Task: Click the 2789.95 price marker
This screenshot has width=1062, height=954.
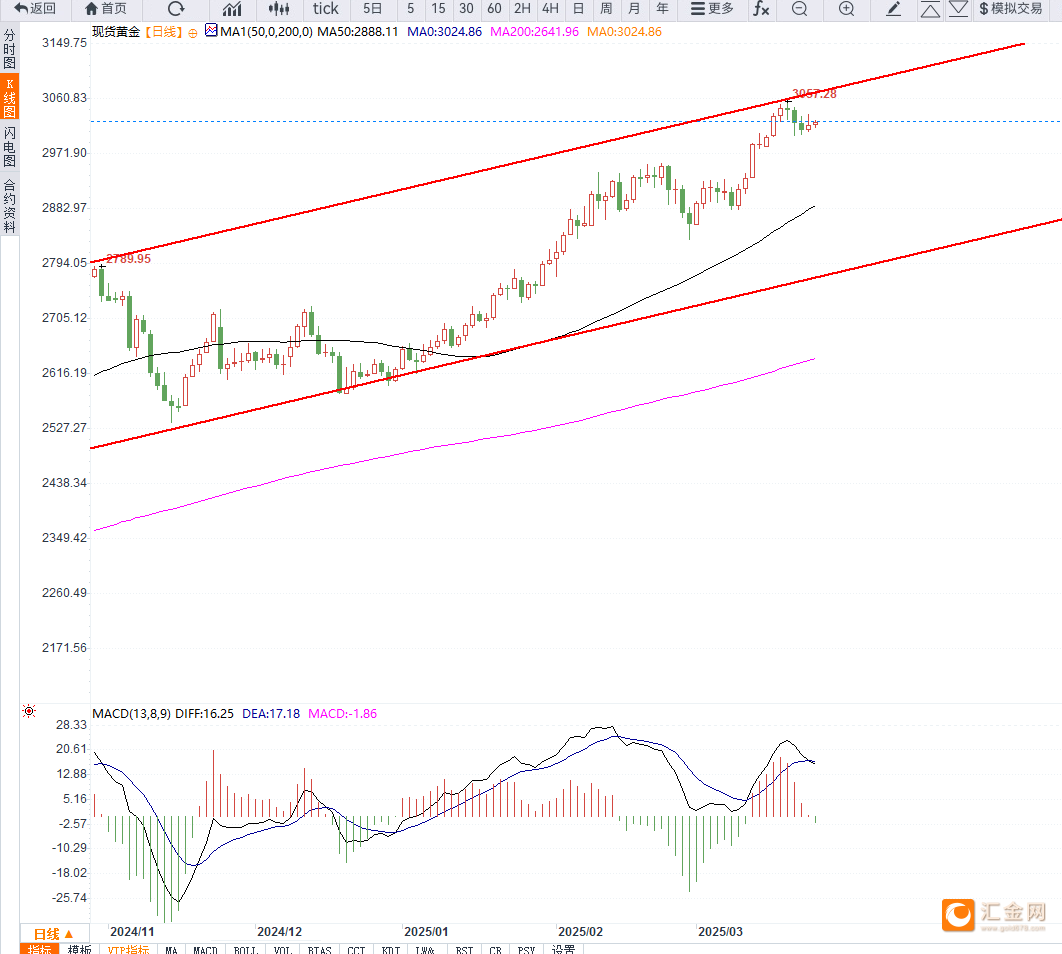Action: pyautogui.click(x=129, y=259)
